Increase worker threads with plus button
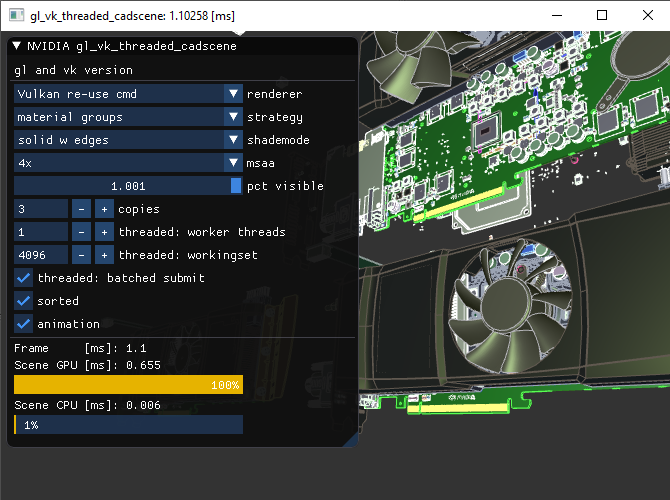The width and height of the screenshot is (670, 500). pyautogui.click(x=104, y=232)
